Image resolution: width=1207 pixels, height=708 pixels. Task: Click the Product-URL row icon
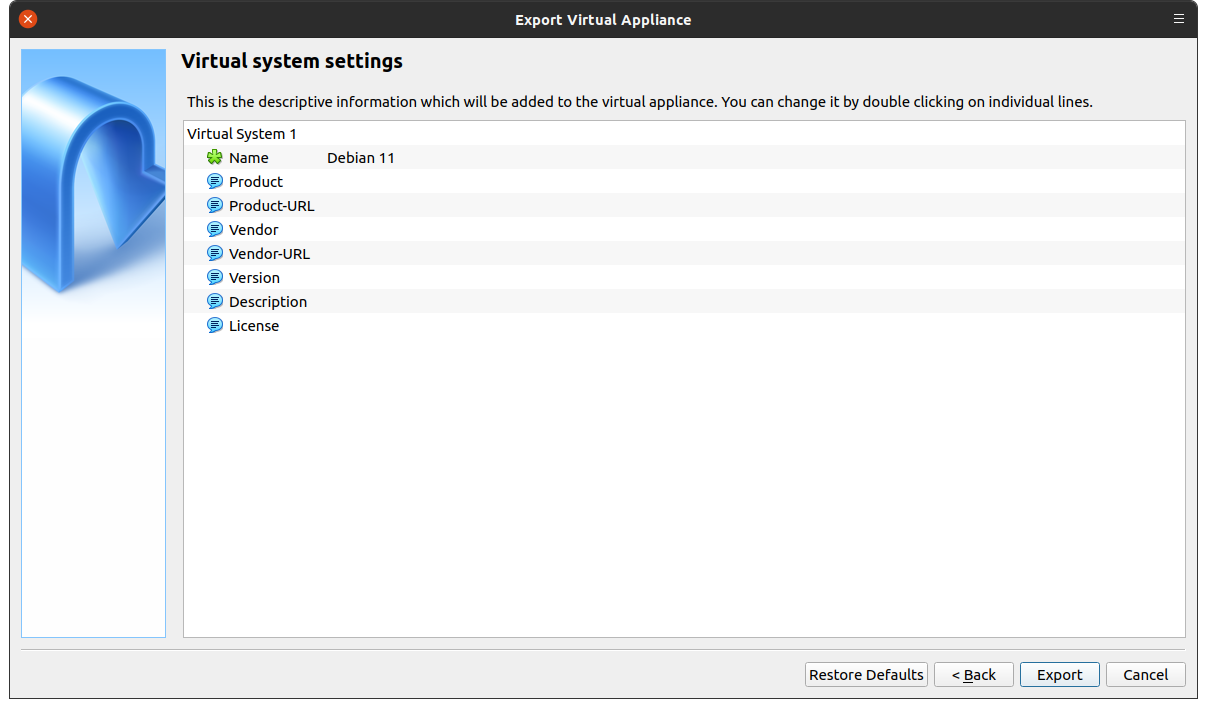pyautogui.click(x=214, y=205)
